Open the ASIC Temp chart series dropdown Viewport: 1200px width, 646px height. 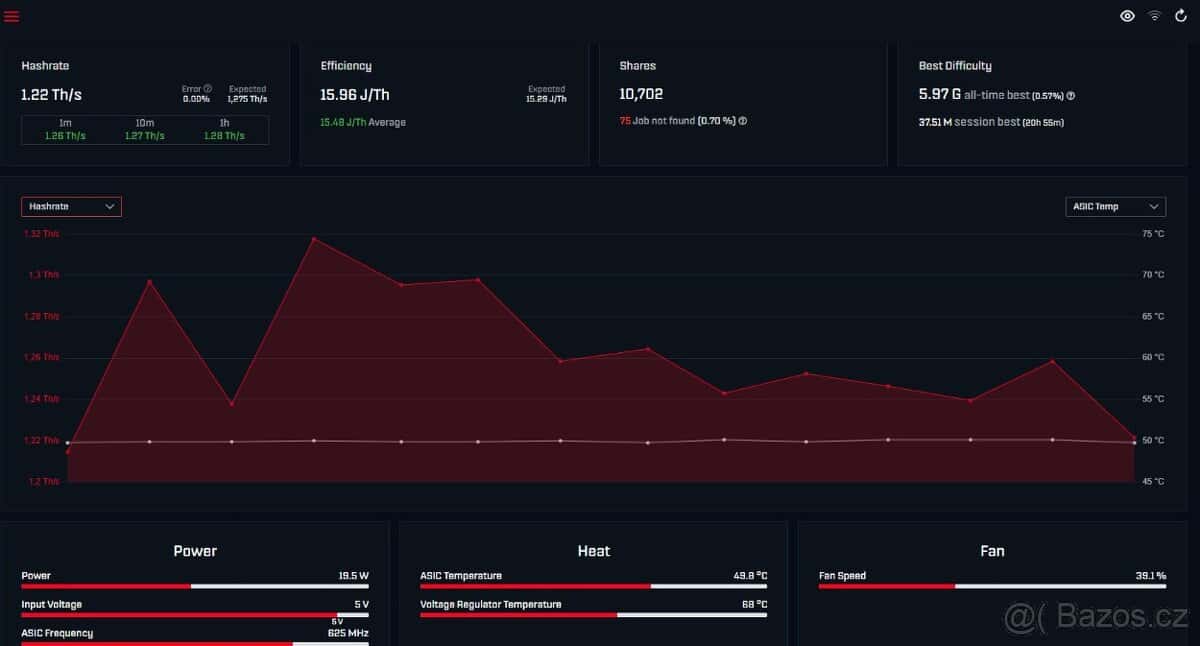[1115, 206]
